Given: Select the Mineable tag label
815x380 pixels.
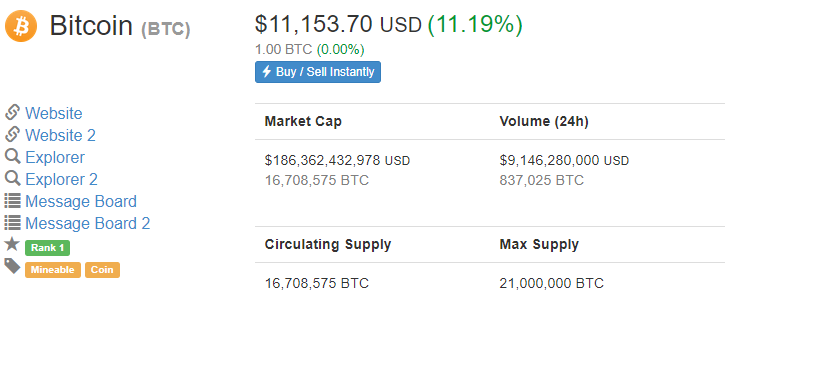Looking at the screenshot, I should point(52,270).
